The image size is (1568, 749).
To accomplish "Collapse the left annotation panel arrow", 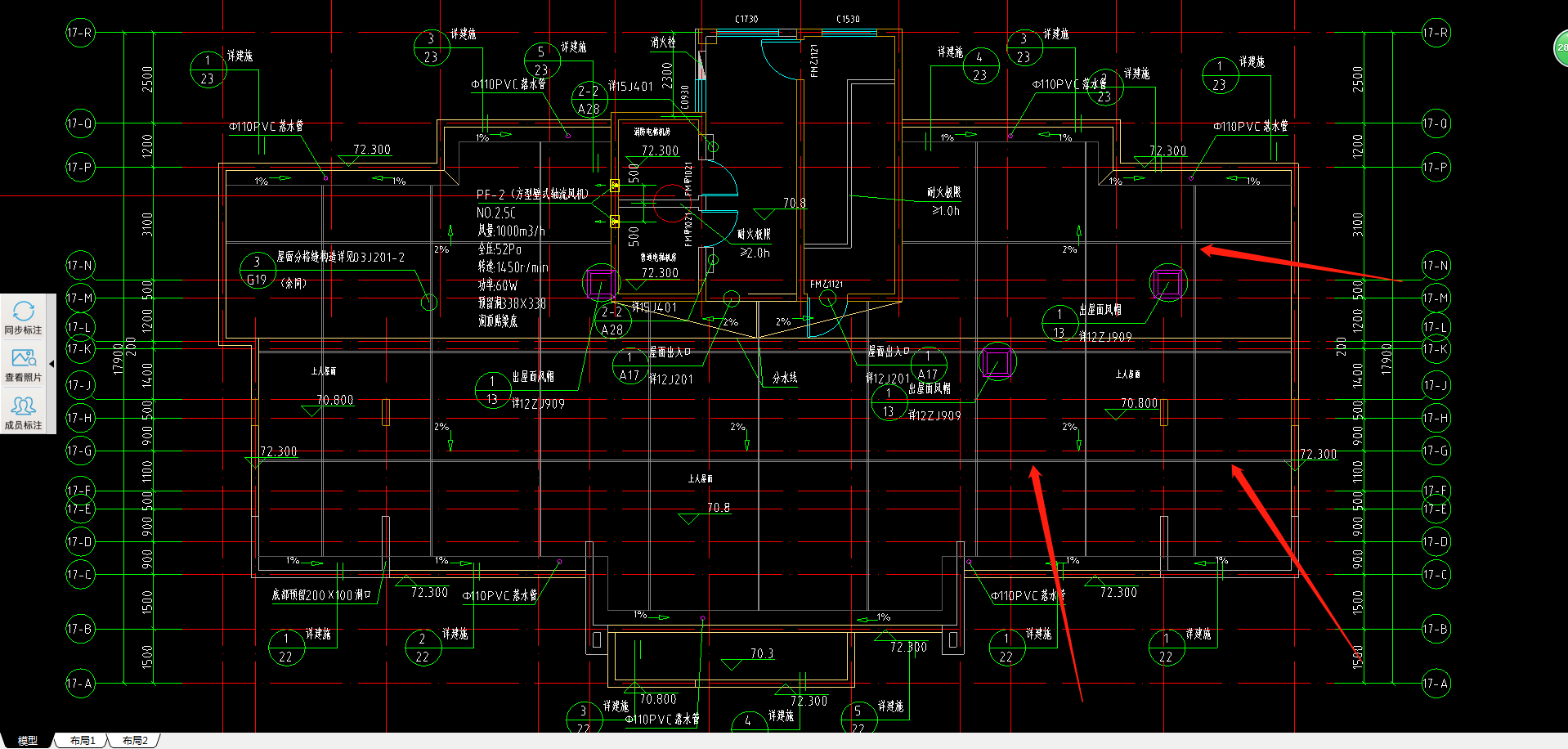I will click(x=52, y=364).
